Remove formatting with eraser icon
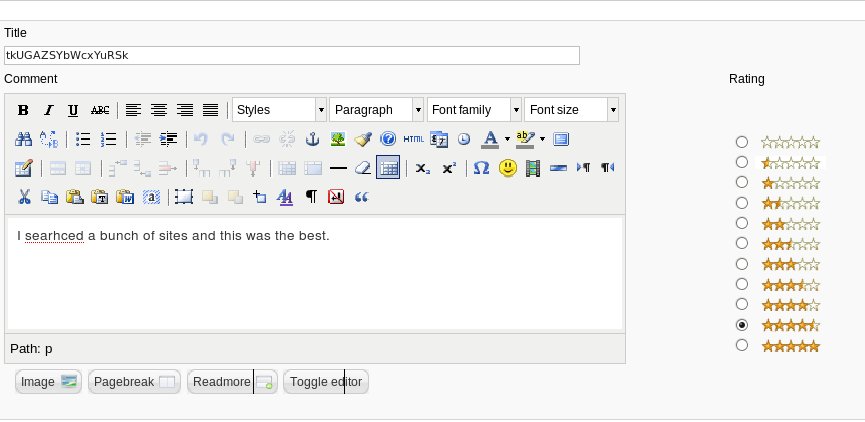865x422 pixels. click(362, 168)
